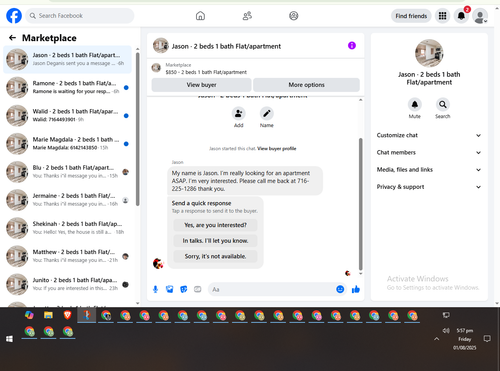Open Copilot from the taskbar
This screenshot has width=500, height=371.
coord(29,315)
